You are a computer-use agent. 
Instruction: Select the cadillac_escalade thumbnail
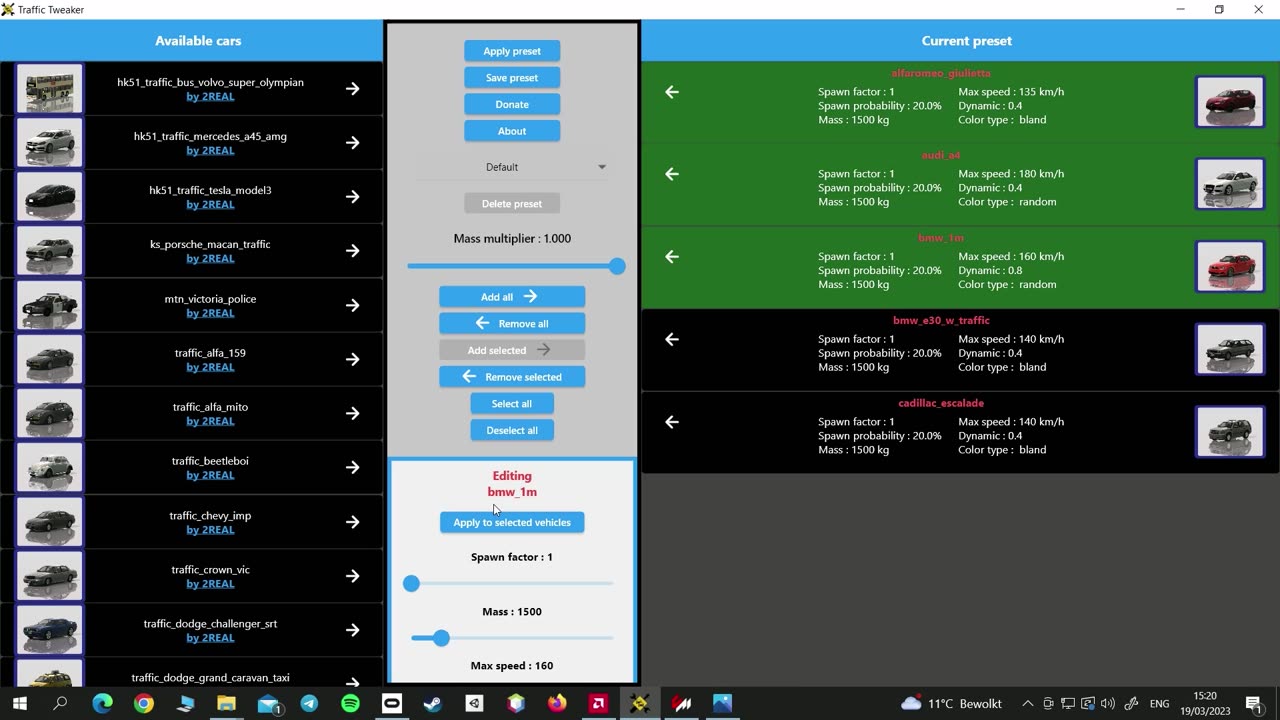click(x=1230, y=431)
